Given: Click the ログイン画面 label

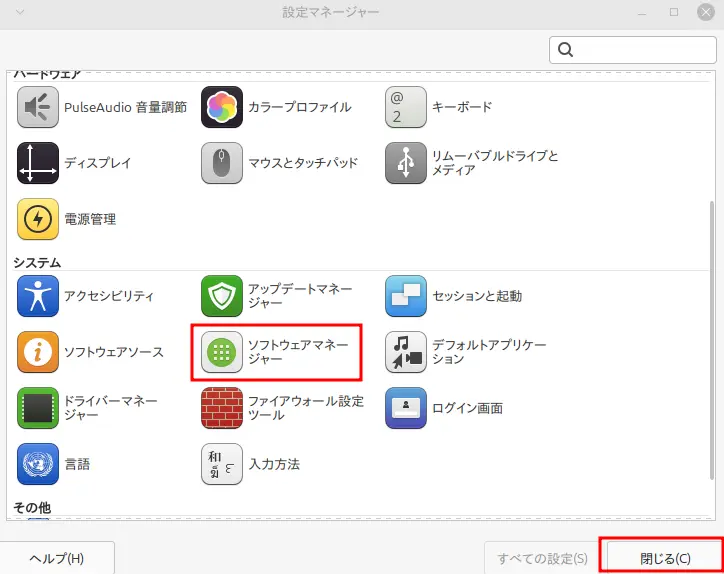Looking at the screenshot, I should pos(467,408).
